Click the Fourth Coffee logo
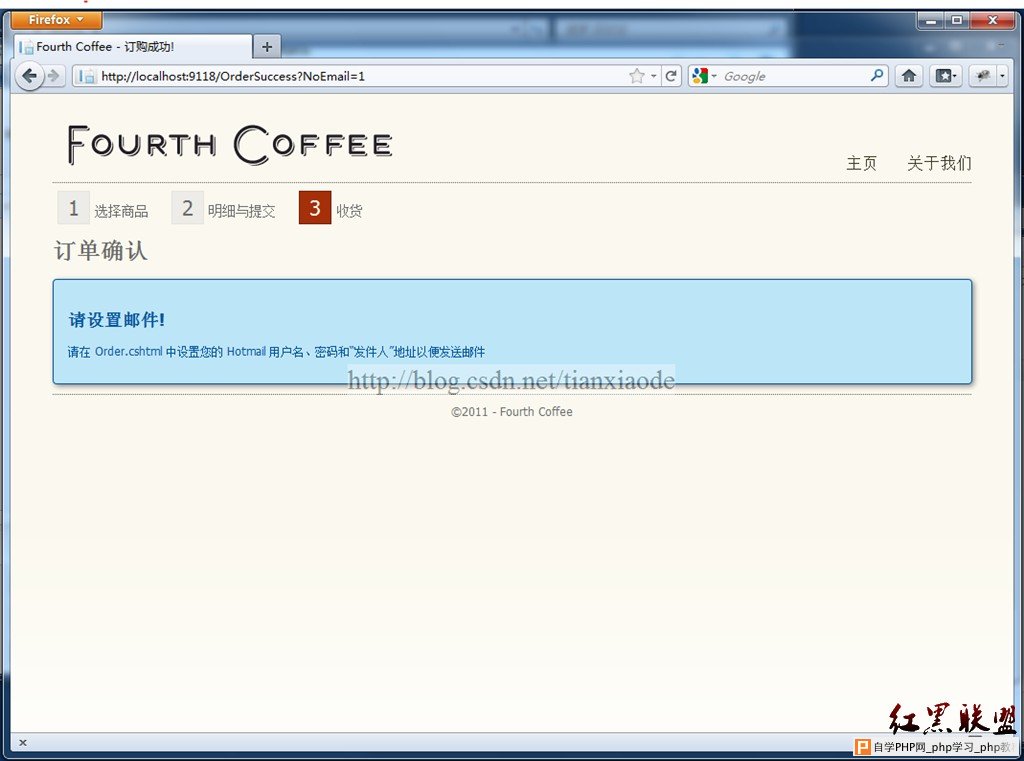The height and width of the screenshot is (761, 1024). point(230,145)
